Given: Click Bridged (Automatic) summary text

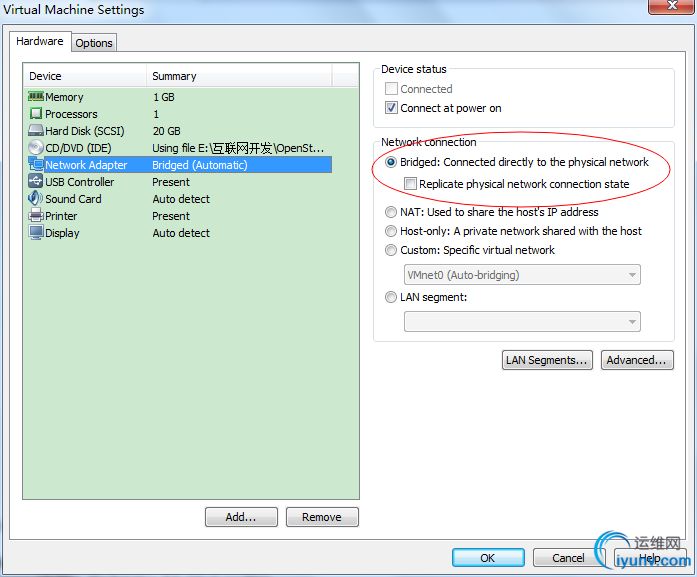Looking at the screenshot, I should pos(200,164).
